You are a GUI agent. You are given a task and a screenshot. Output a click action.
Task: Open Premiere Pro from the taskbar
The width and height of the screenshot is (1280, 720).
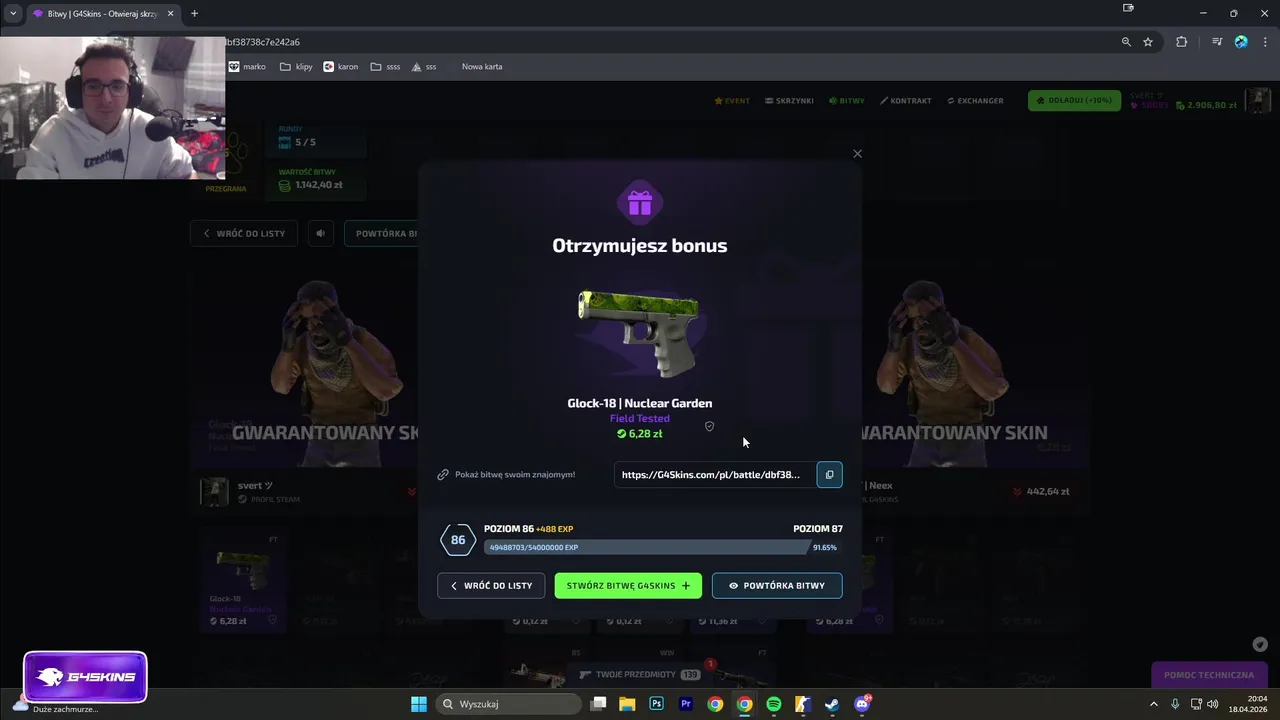[686, 704]
